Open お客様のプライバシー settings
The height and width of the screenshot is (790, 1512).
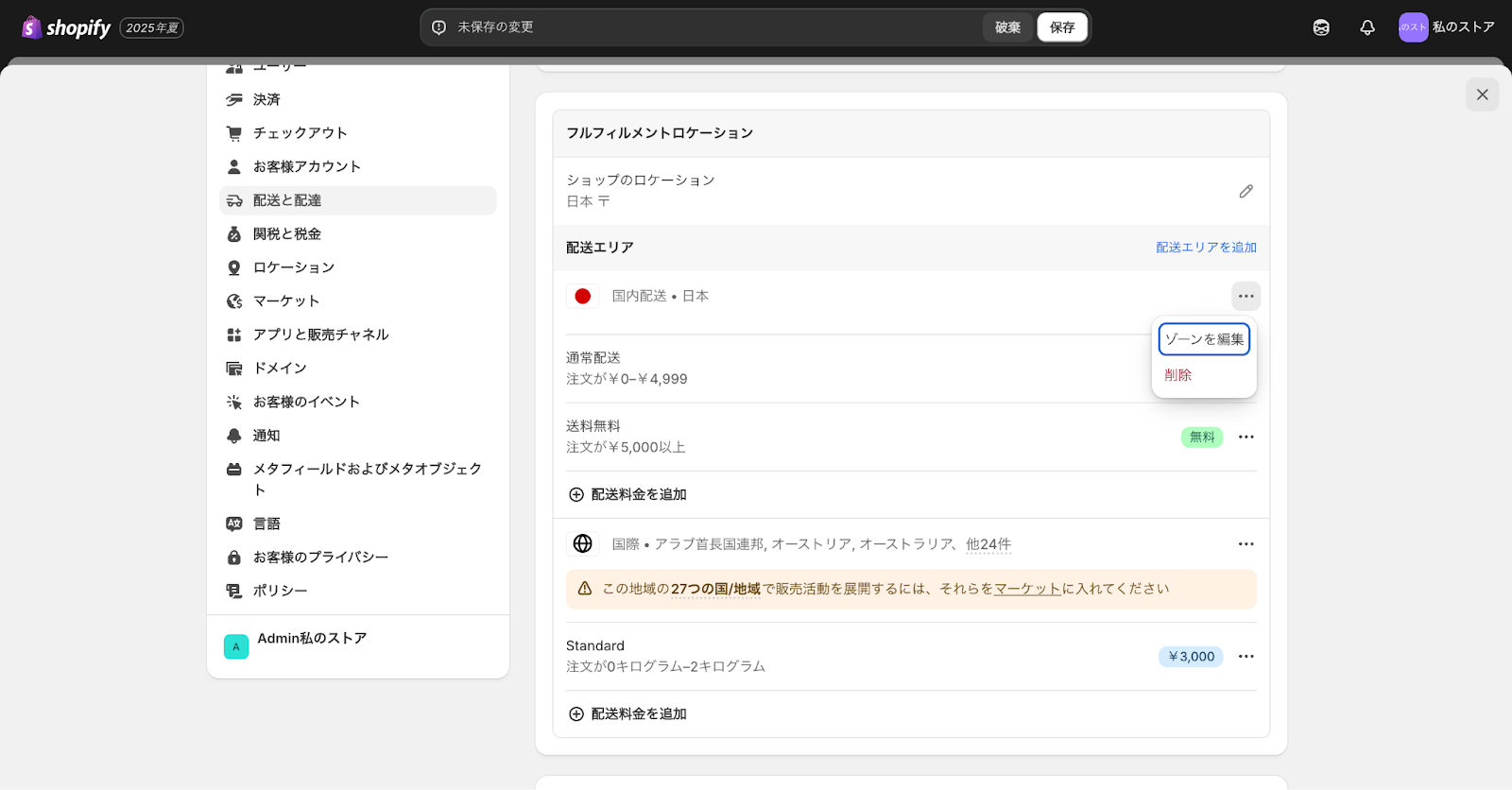(358, 558)
